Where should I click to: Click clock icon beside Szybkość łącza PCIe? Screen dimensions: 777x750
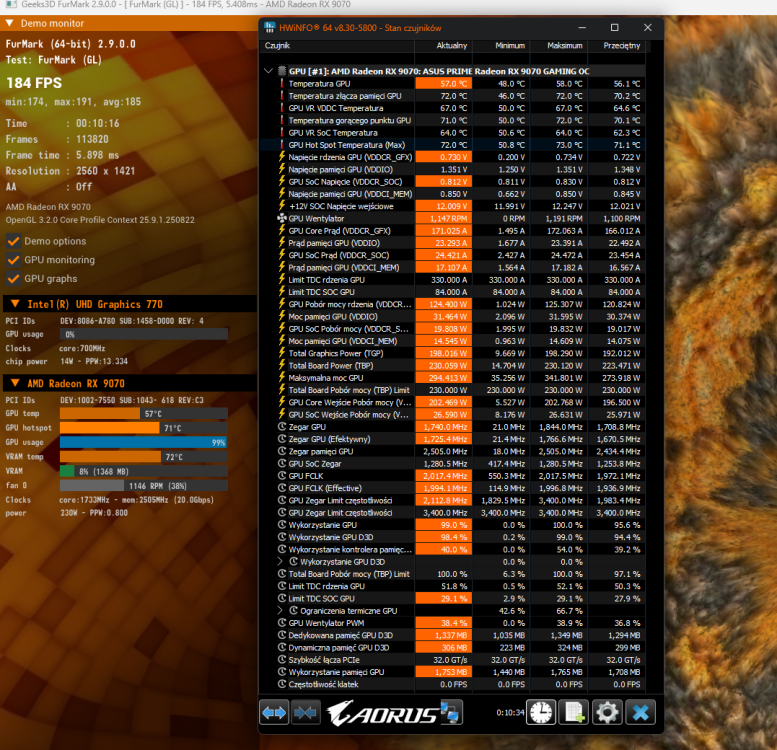click(x=282, y=660)
